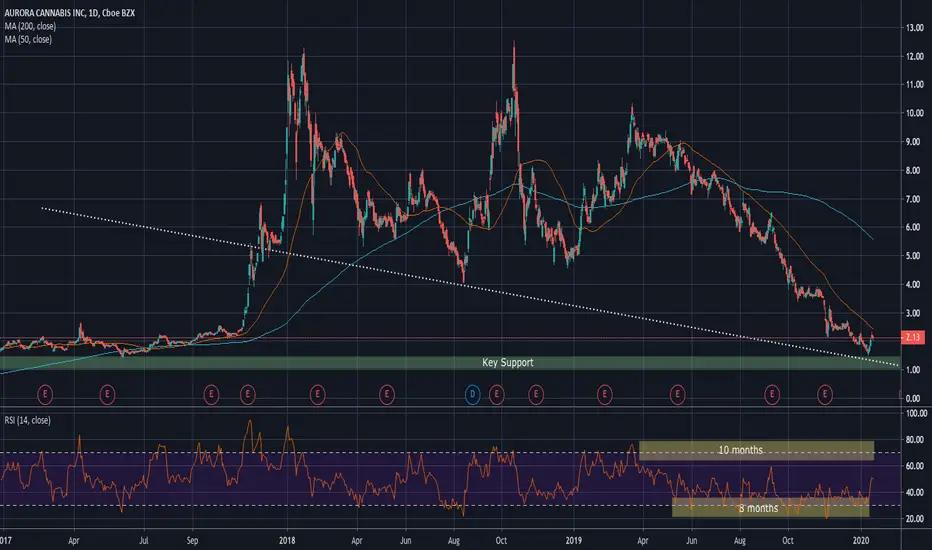Click the 2020 label on the time axis

pyautogui.click(x=861, y=540)
